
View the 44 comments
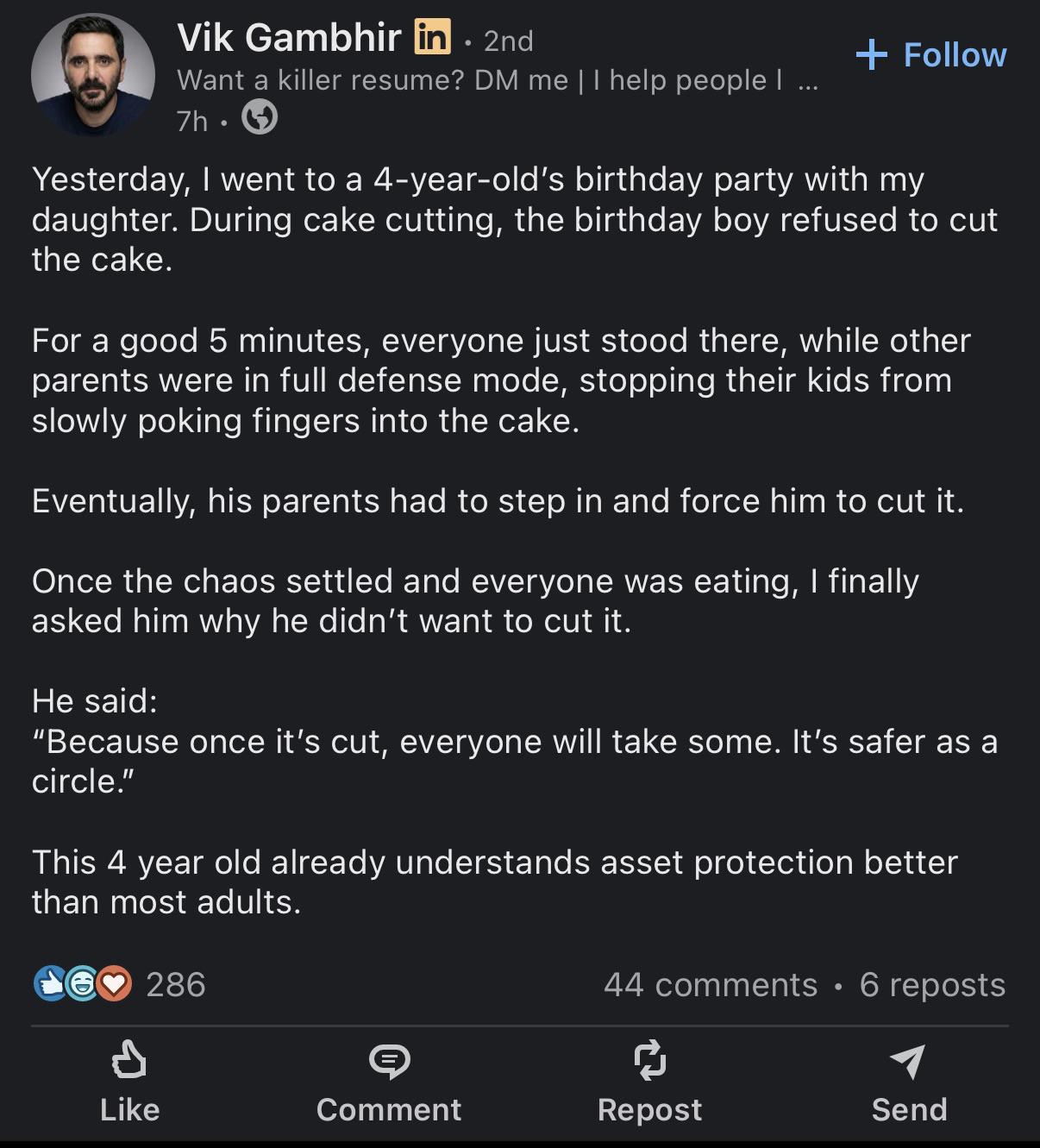(x=711, y=984)
